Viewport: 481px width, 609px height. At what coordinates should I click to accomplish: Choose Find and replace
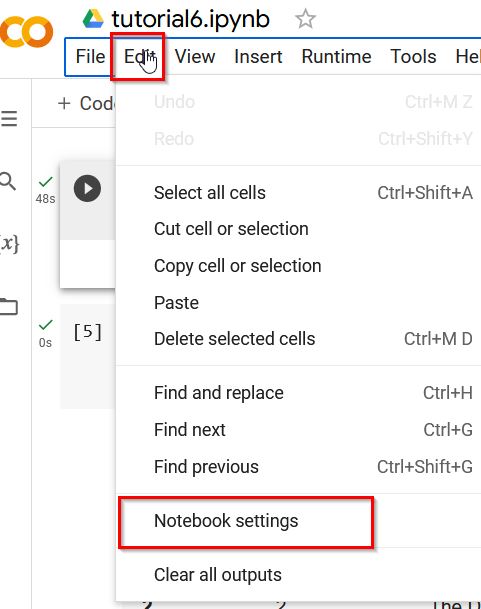tap(298, 393)
